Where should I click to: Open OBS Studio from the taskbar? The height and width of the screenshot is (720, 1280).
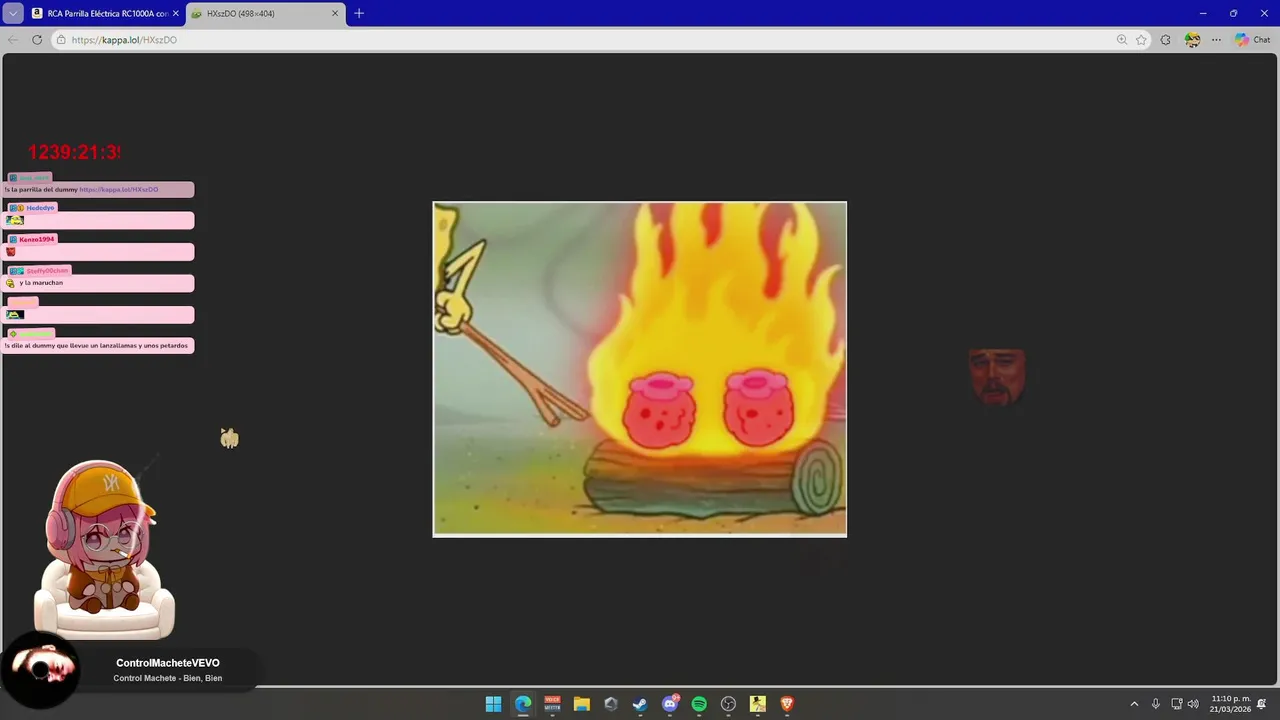pyautogui.click(x=728, y=704)
